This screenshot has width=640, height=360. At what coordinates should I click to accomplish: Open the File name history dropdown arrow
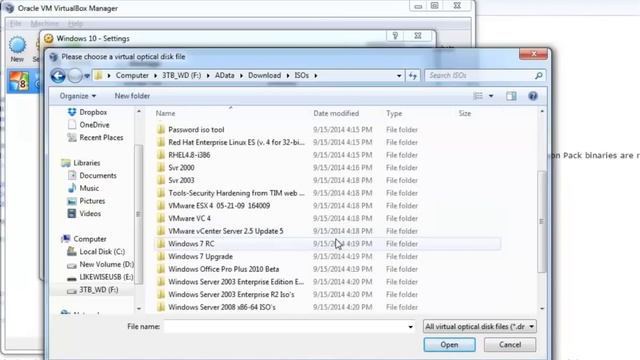[x=410, y=327]
